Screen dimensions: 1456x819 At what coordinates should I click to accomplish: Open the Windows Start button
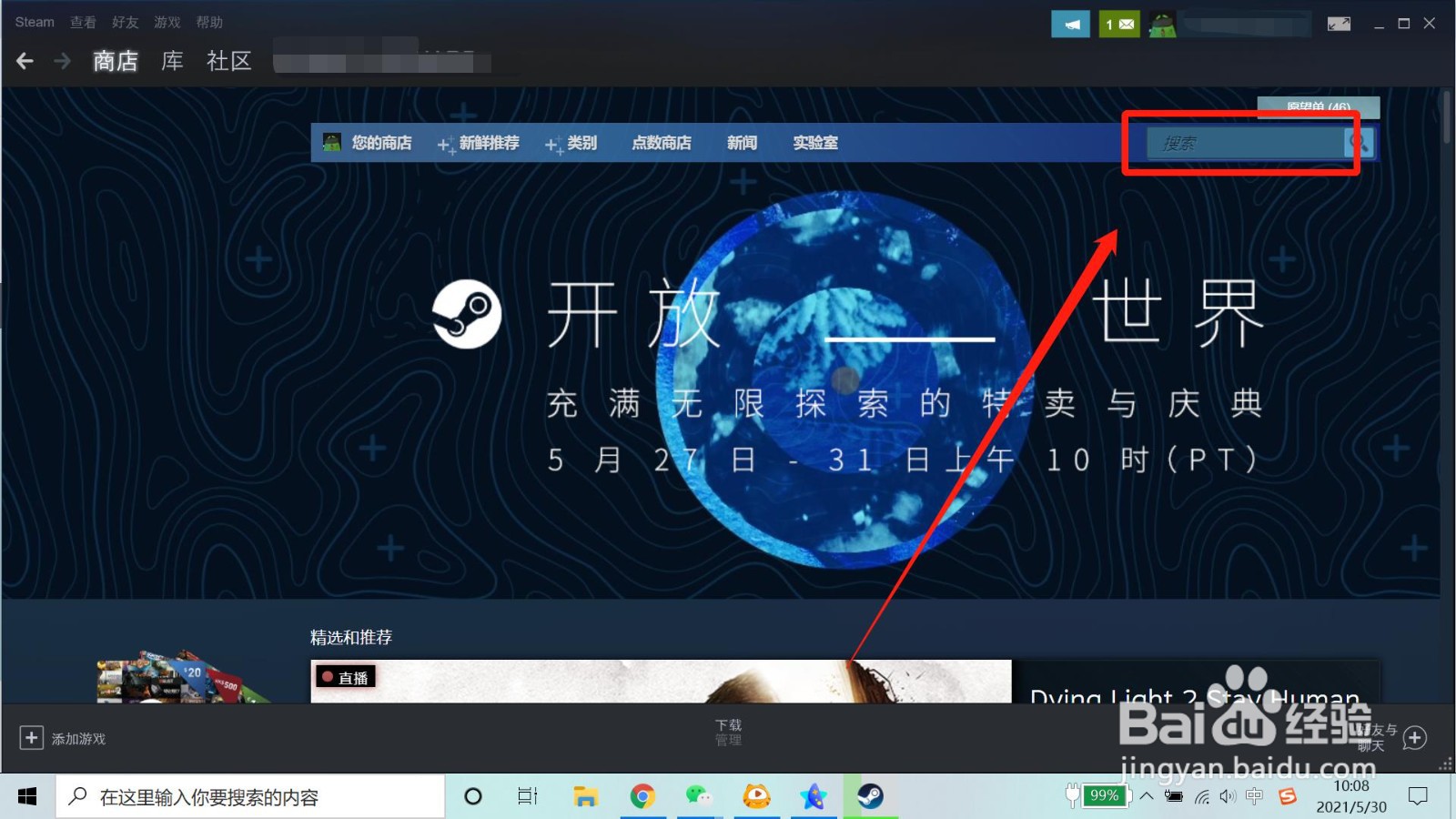pos(27,797)
